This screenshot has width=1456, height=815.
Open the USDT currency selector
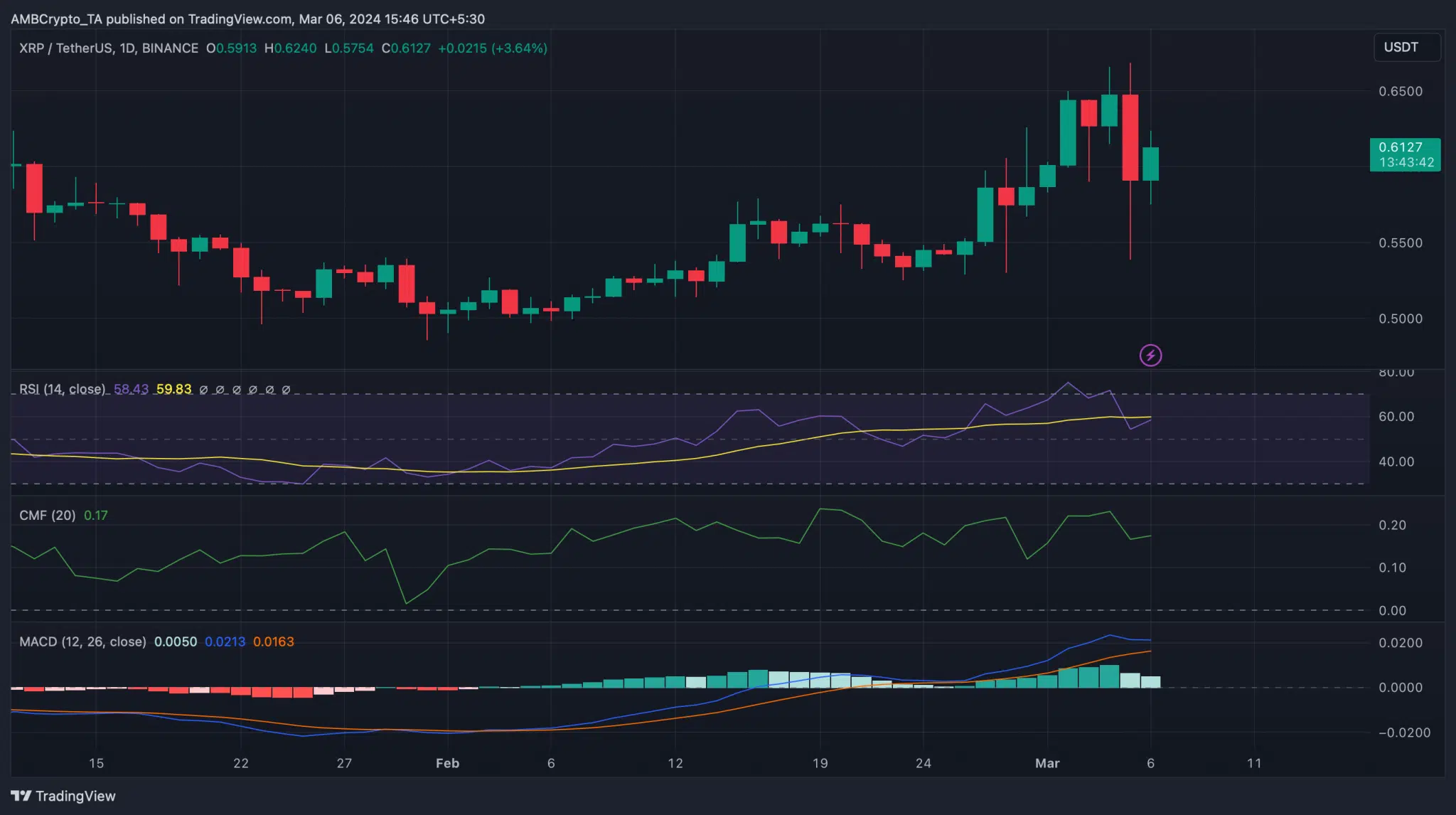coord(1407,47)
